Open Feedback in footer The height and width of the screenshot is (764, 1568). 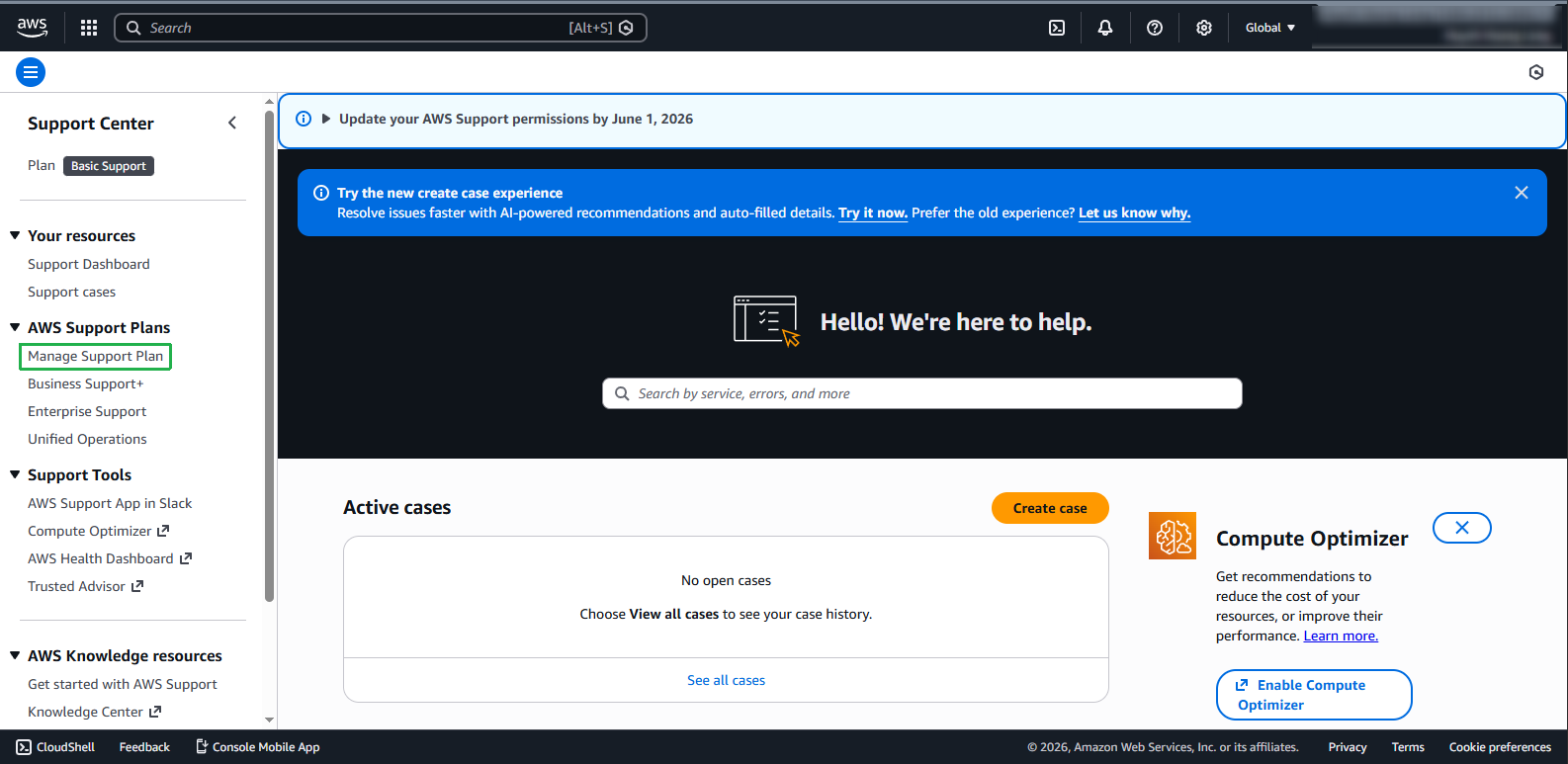pyautogui.click(x=144, y=747)
